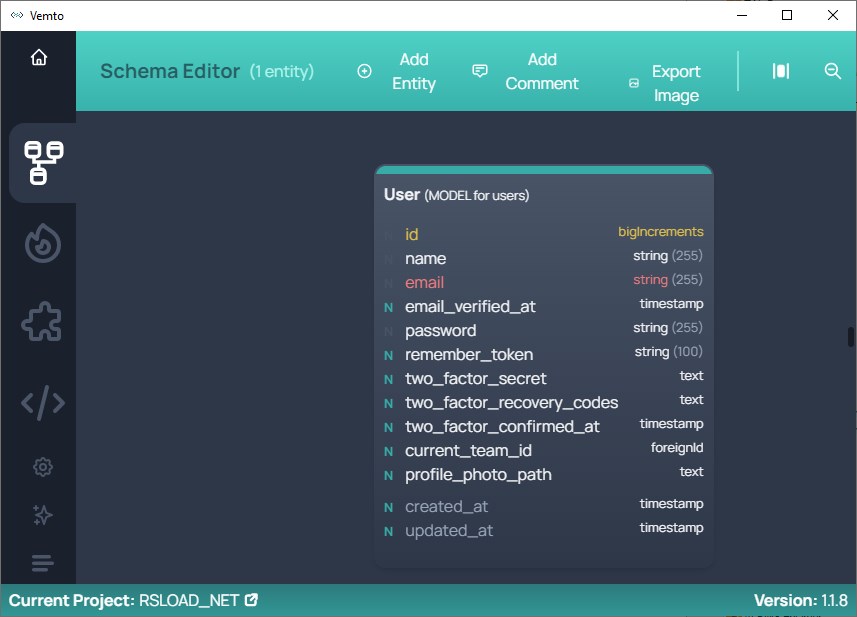
Task: Click the Export Image icon
Action: tap(634, 83)
